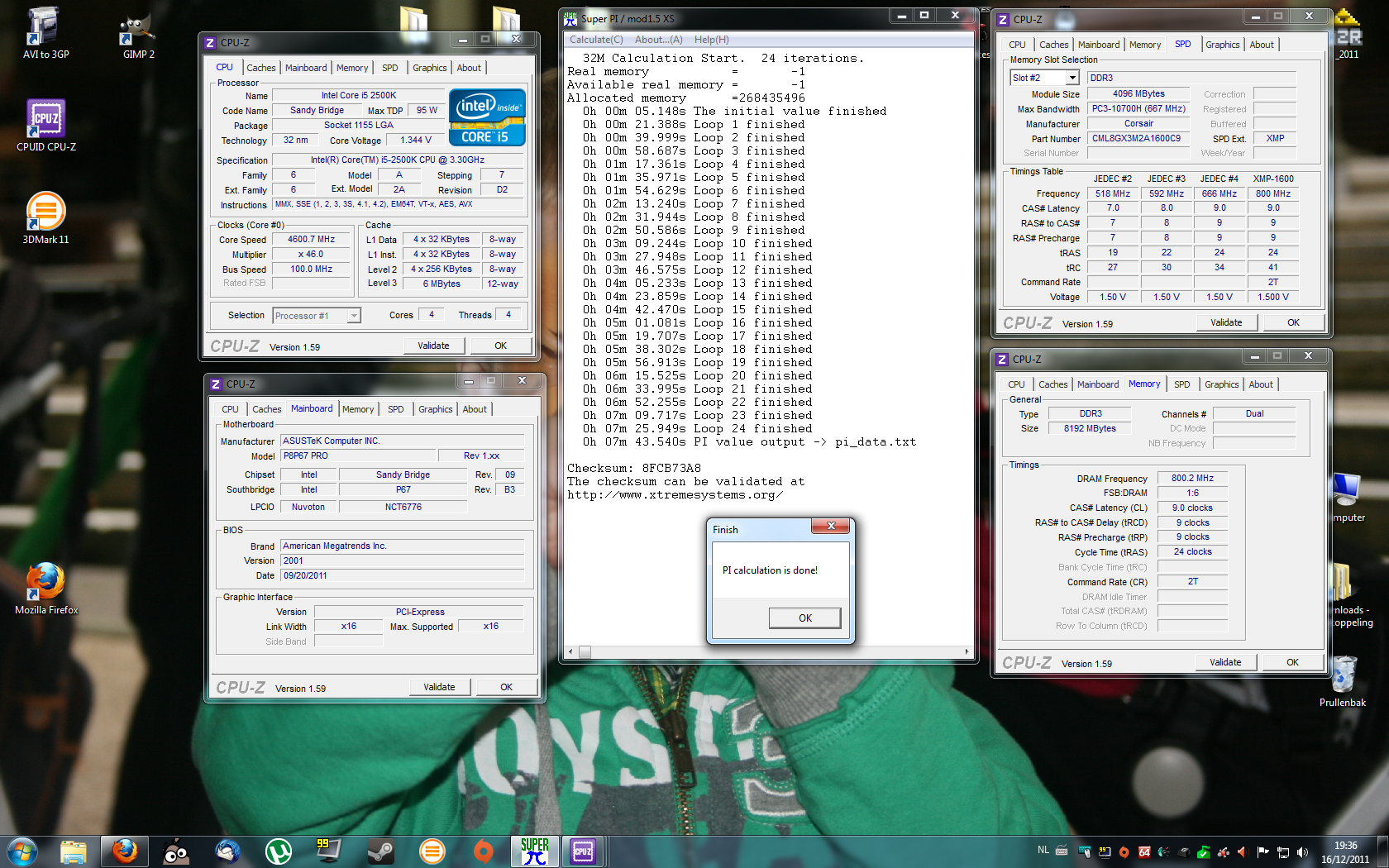
Task: Open the Windows Start menu orb
Action: 22,851
